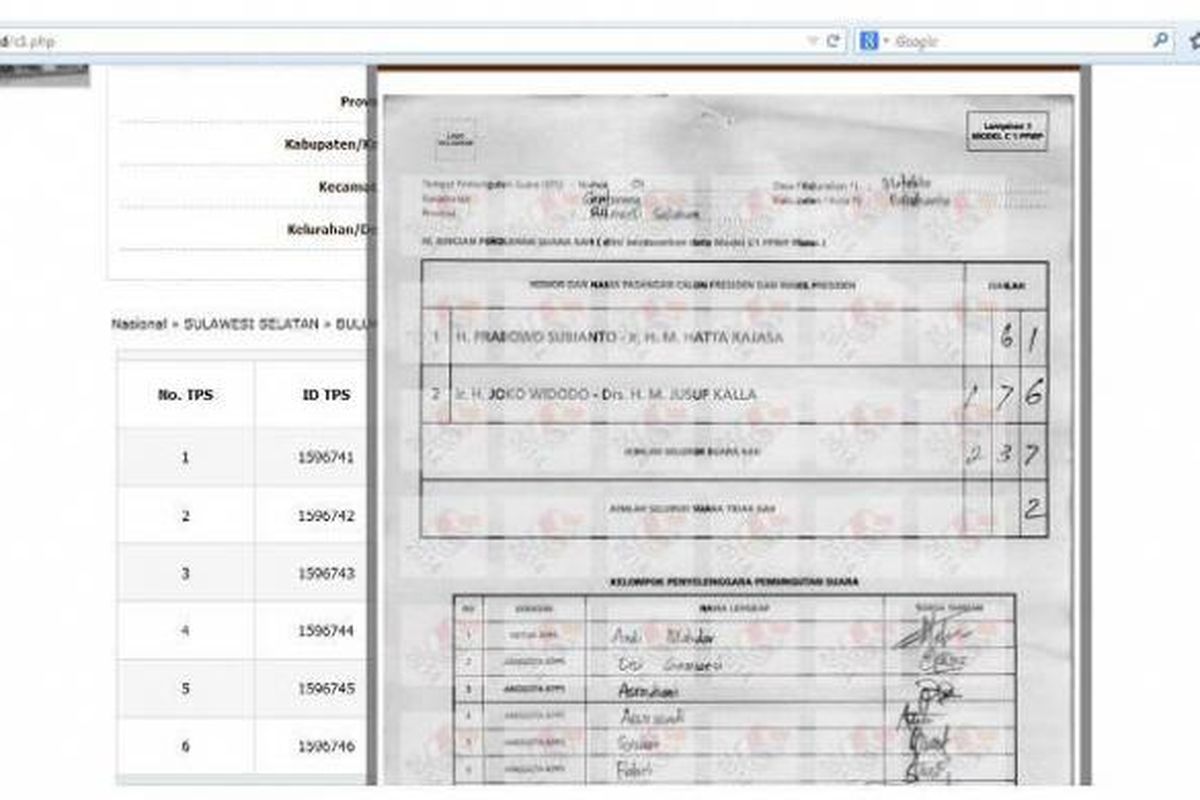
Task: Select TPS ID 1596745 row
Action: [326, 689]
